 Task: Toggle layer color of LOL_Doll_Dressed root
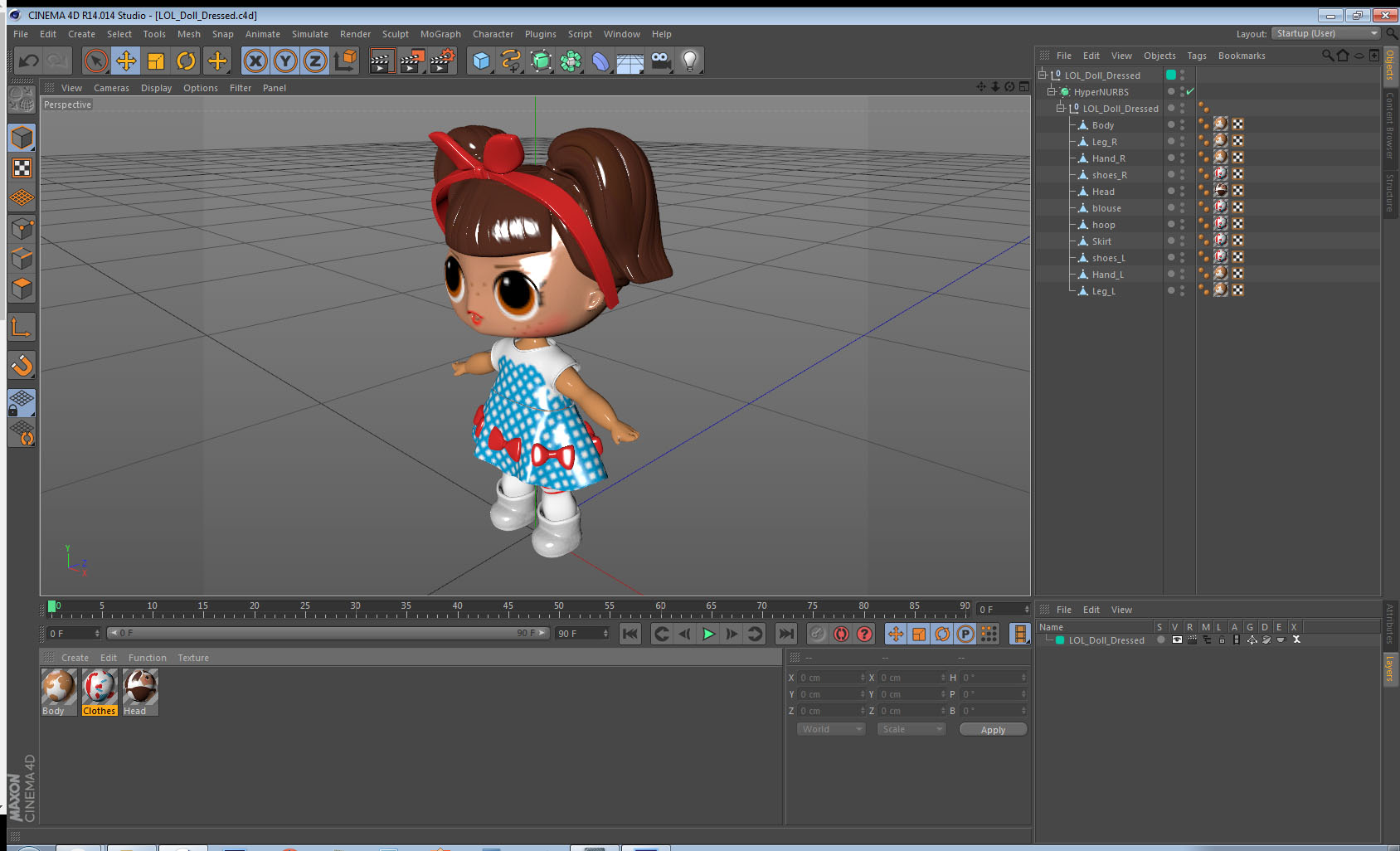[x=1171, y=75]
